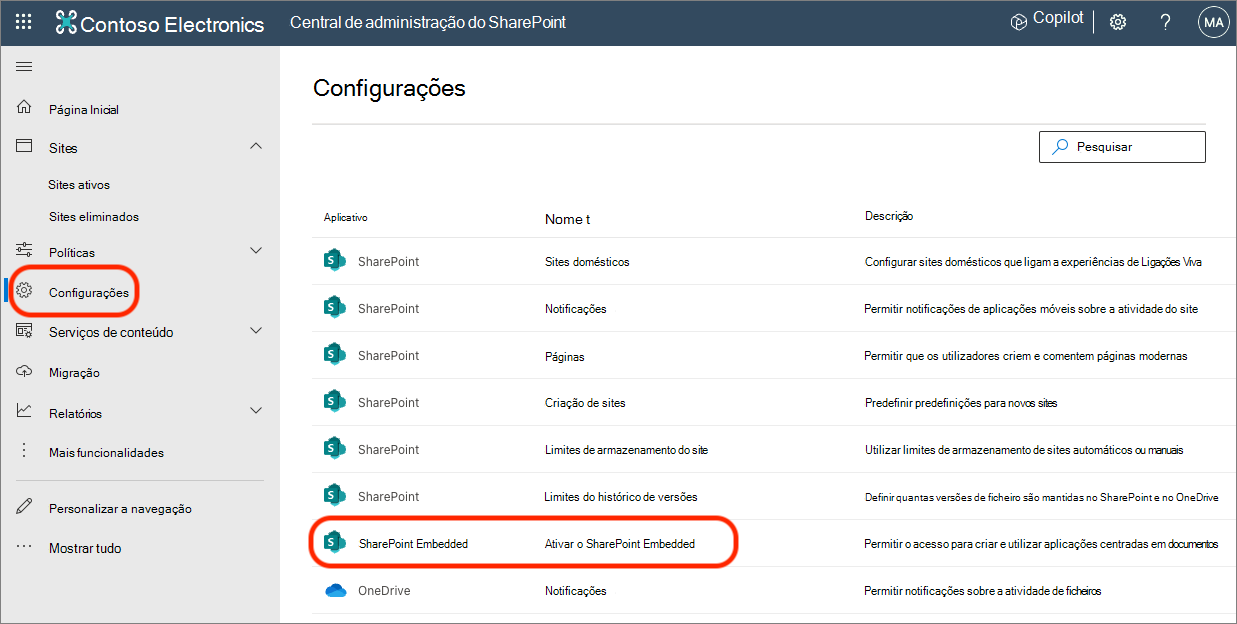Open the app launcher waffle icon

(x=24, y=21)
